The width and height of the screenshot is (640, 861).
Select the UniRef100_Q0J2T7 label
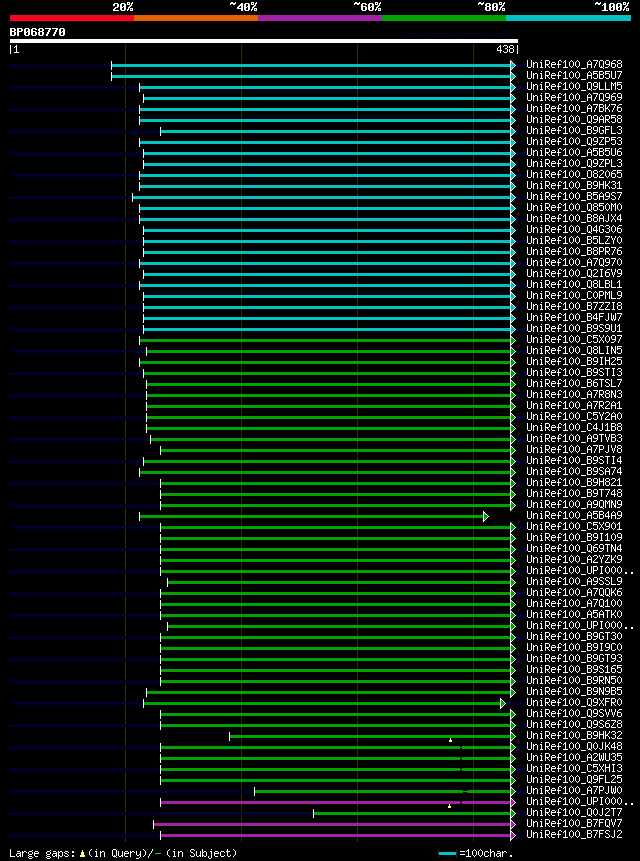(x=574, y=813)
